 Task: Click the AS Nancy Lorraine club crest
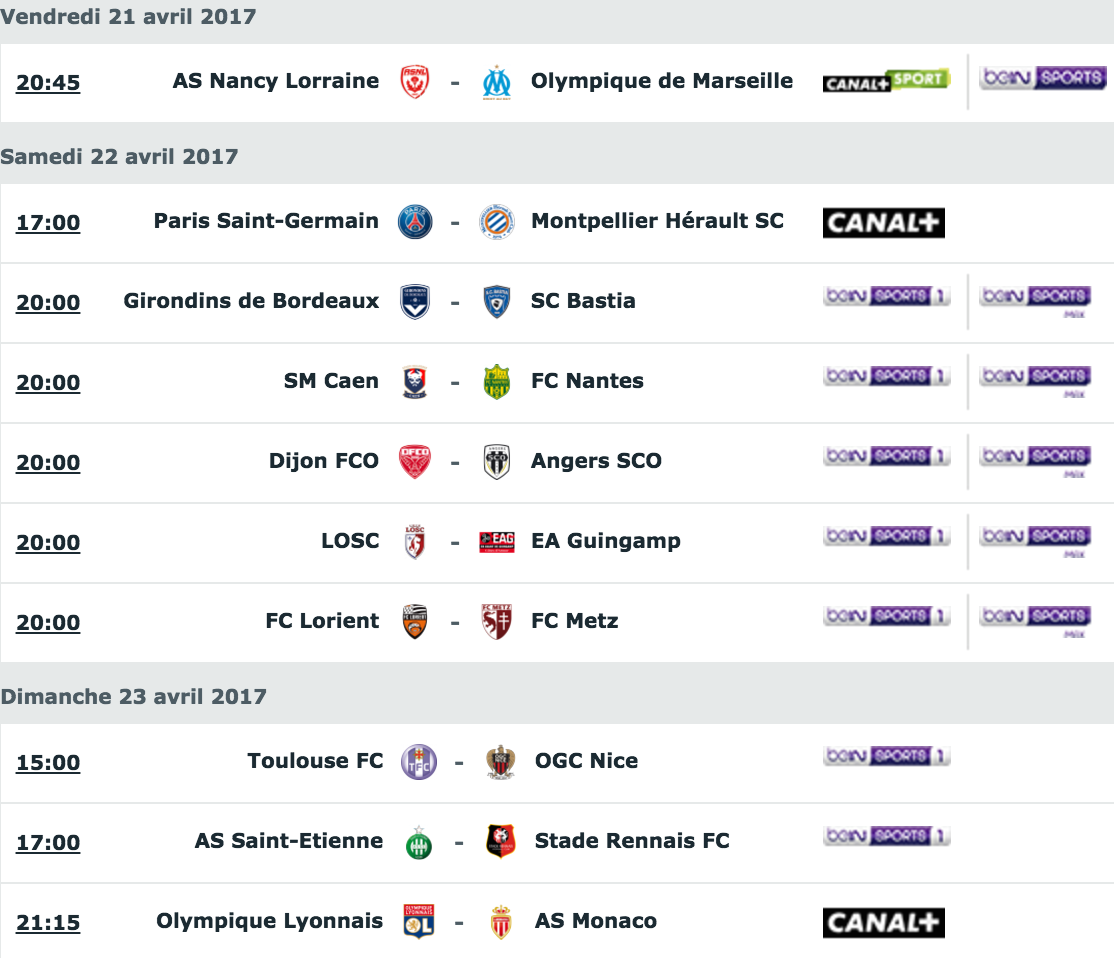click(x=414, y=82)
